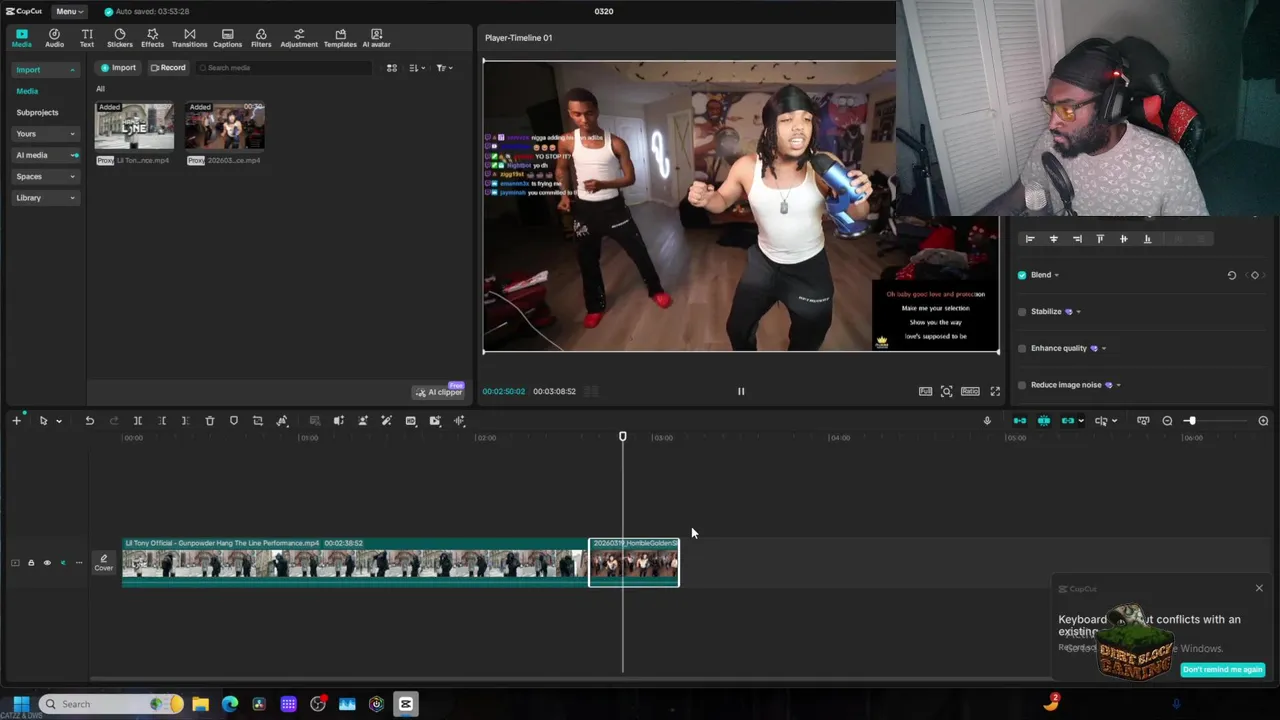Expand the Library section
Image resolution: width=1280 pixels, height=720 pixels.
point(46,198)
